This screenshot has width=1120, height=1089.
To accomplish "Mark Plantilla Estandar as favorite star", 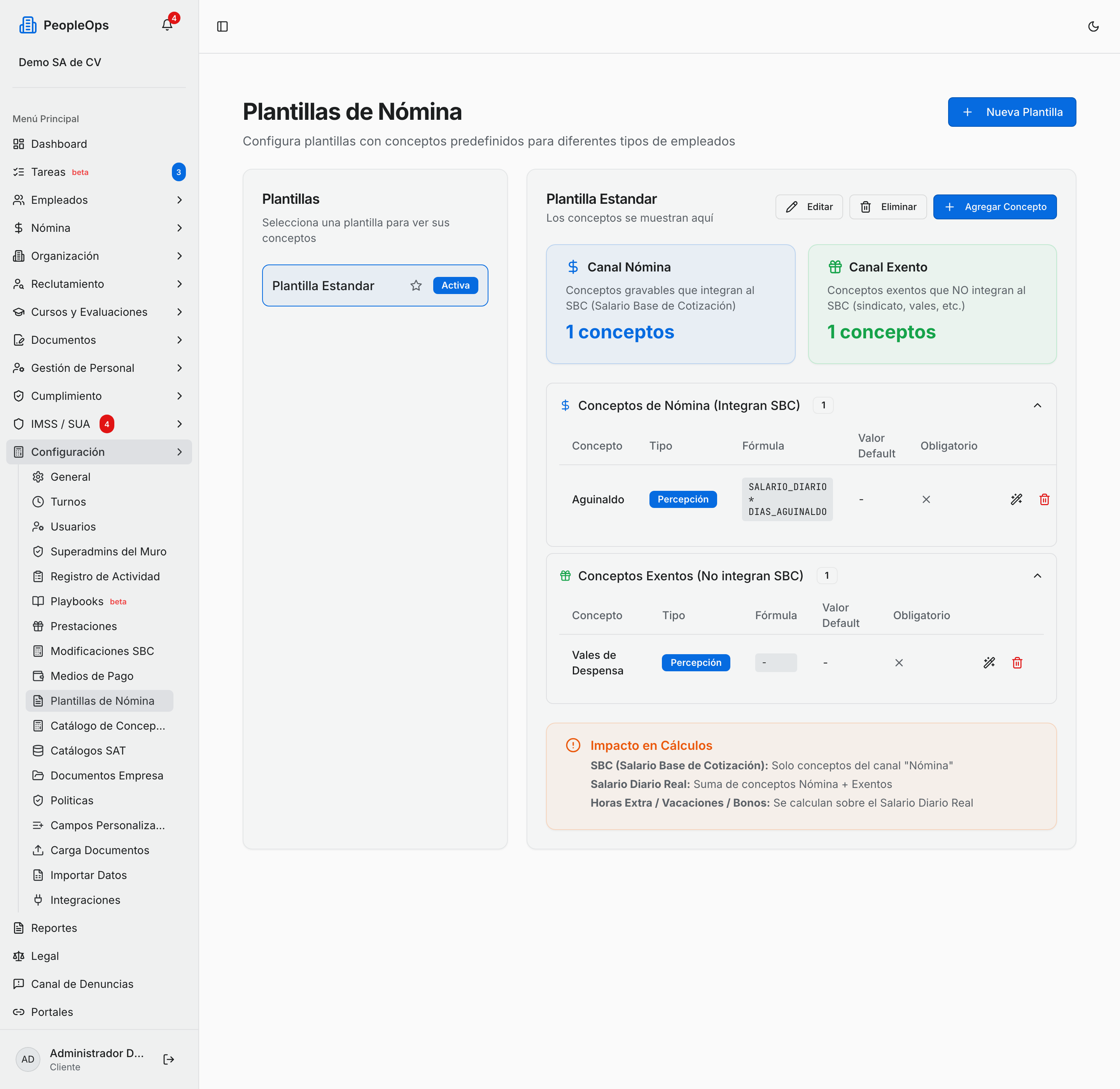I will click(x=416, y=285).
